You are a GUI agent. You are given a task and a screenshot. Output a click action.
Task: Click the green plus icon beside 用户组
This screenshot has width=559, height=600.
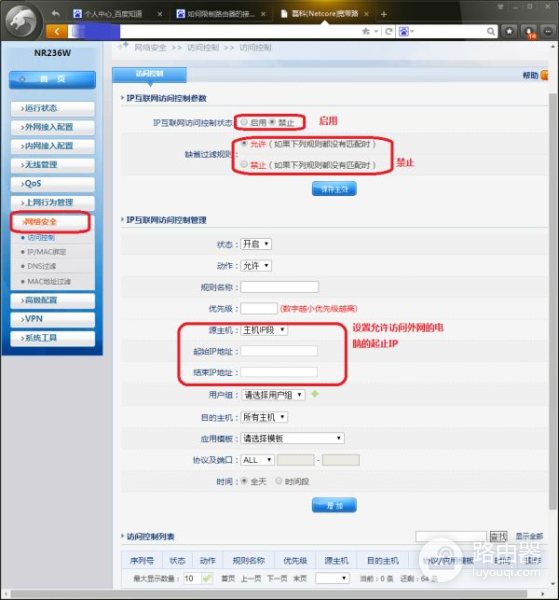point(315,394)
